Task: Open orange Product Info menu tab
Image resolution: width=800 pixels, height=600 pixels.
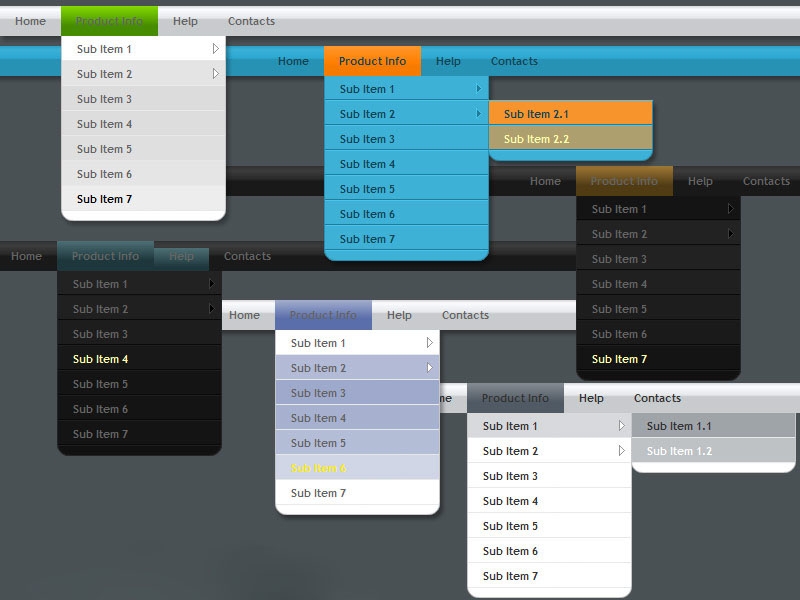Action: pyautogui.click(x=372, y=61)
